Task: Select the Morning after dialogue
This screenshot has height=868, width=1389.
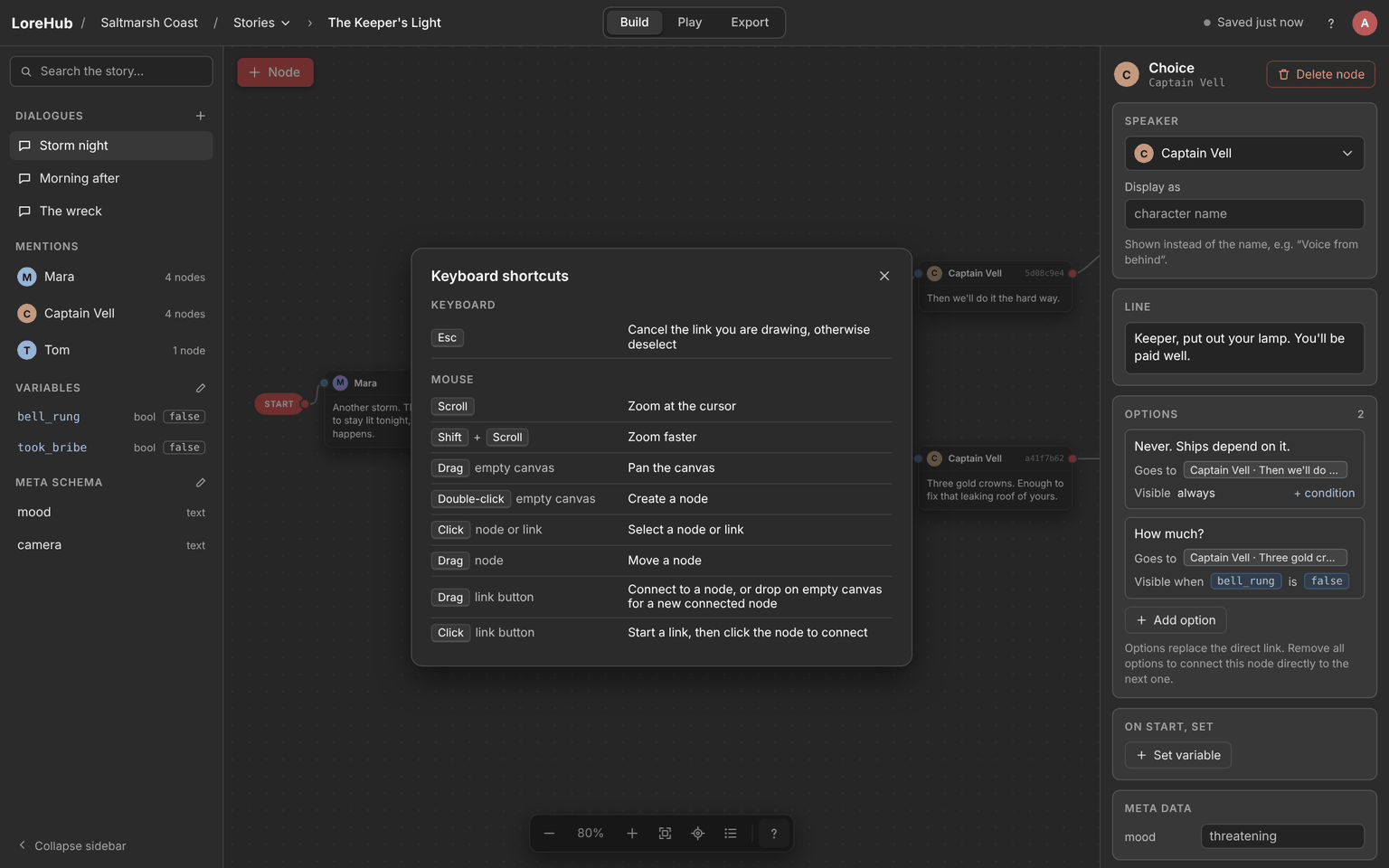Action: click(111, 178)
